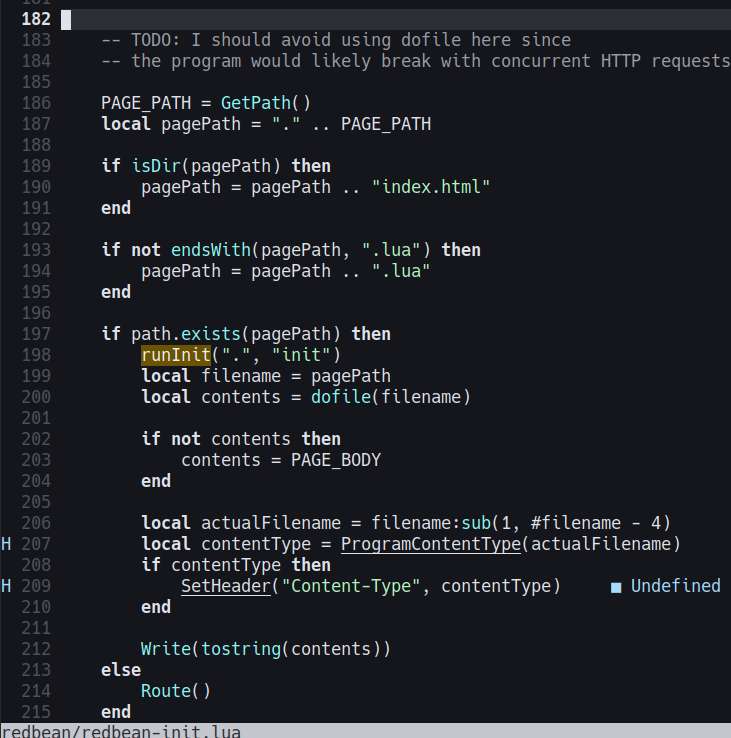Click the end keyword on line 191

coord(116,208)
